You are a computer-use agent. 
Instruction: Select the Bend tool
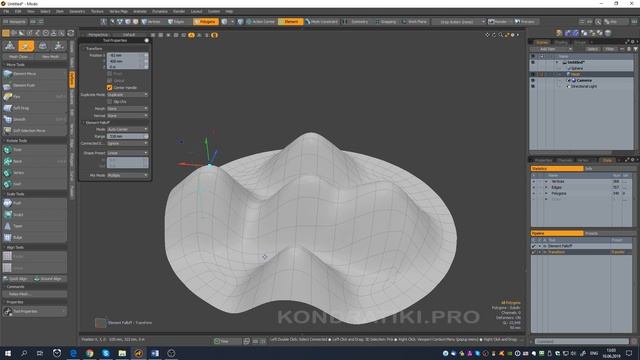(x=35, y=161)
